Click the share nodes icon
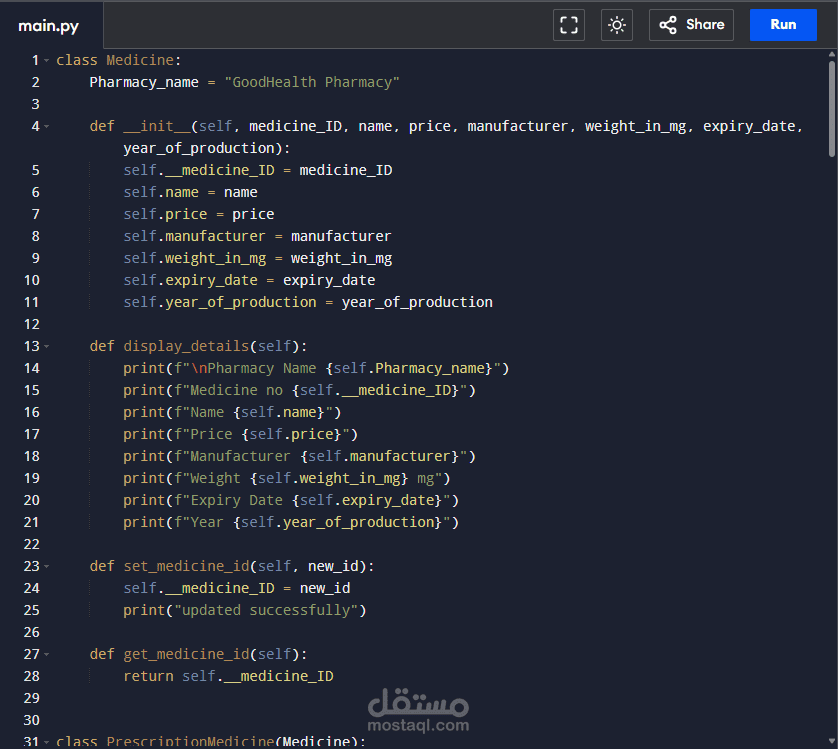Screen dimensions: 838x749 668,25
